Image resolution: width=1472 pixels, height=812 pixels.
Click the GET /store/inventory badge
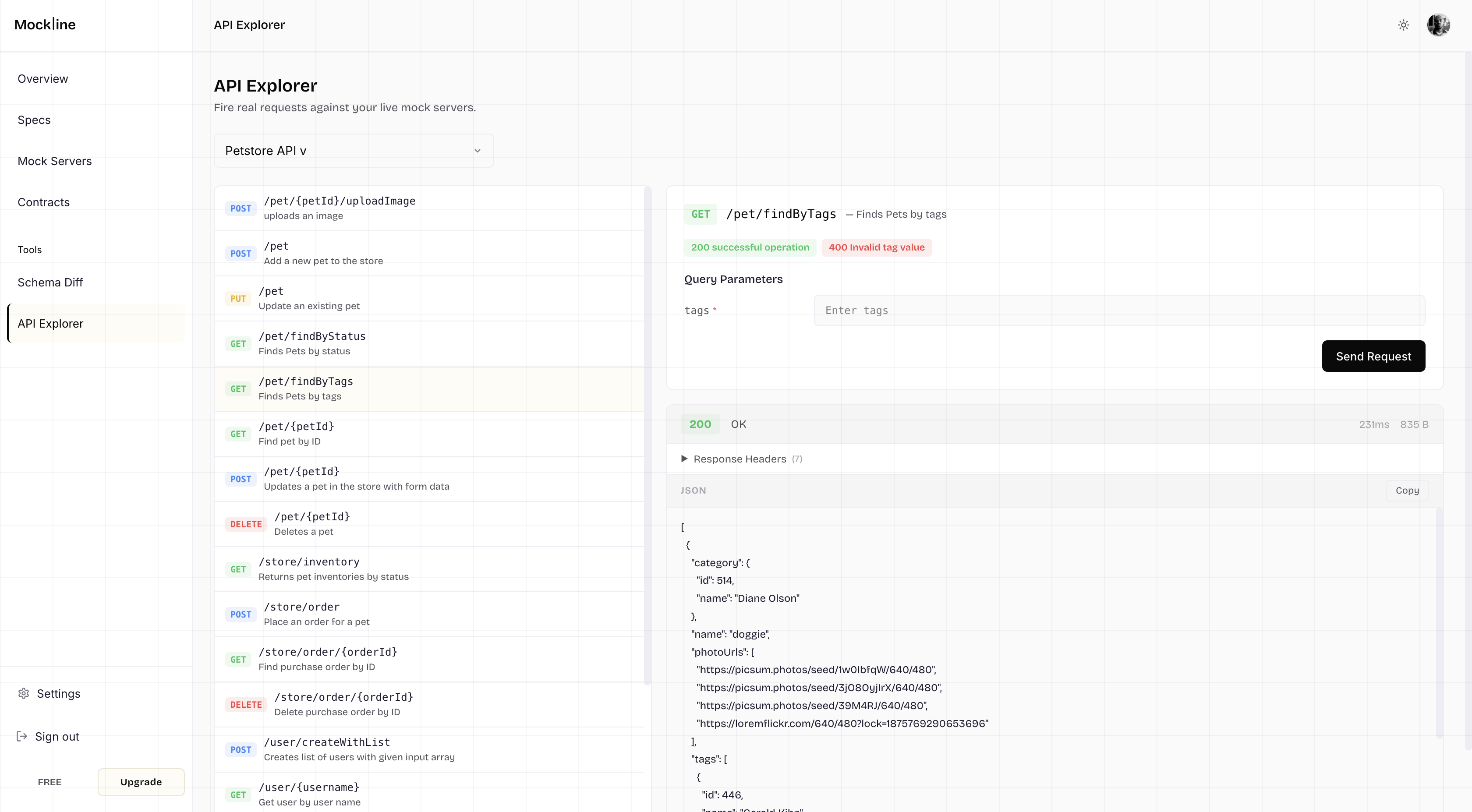[x=238, y=569]
